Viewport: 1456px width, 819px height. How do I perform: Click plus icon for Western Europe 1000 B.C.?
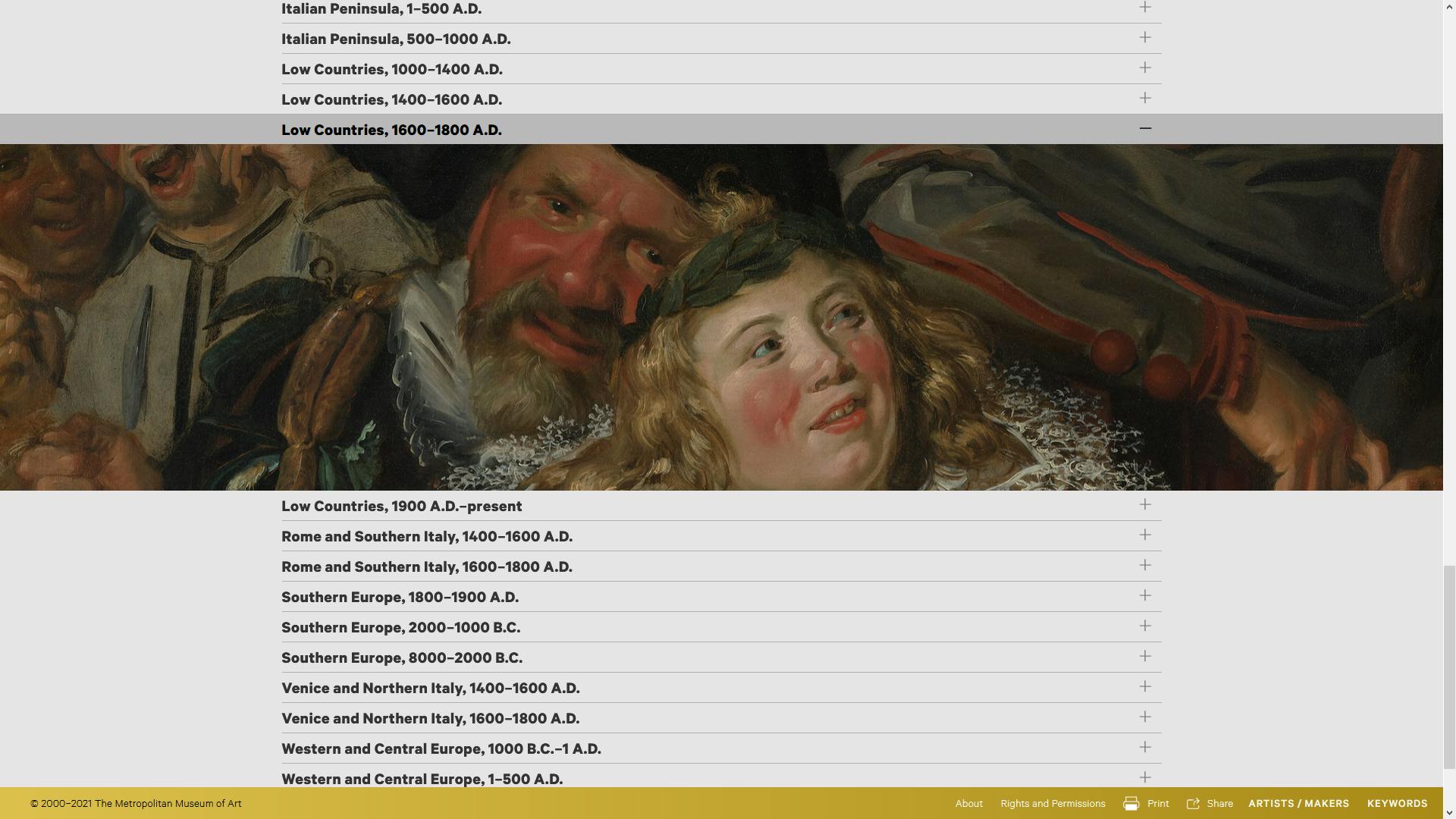pos(1145,748)
